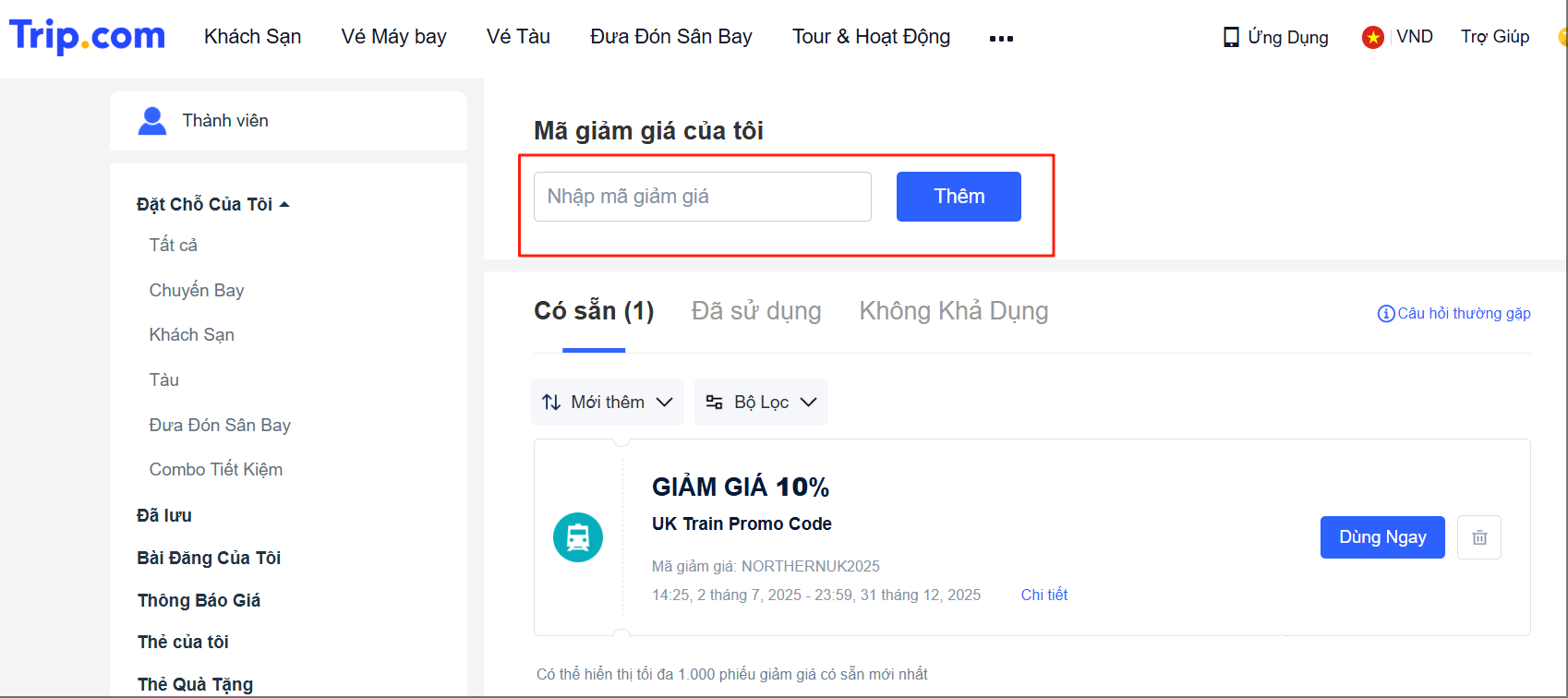Viewport: 1568px width, 698px height.
Task: Click the member profile avatar icon
Action: 152,121
